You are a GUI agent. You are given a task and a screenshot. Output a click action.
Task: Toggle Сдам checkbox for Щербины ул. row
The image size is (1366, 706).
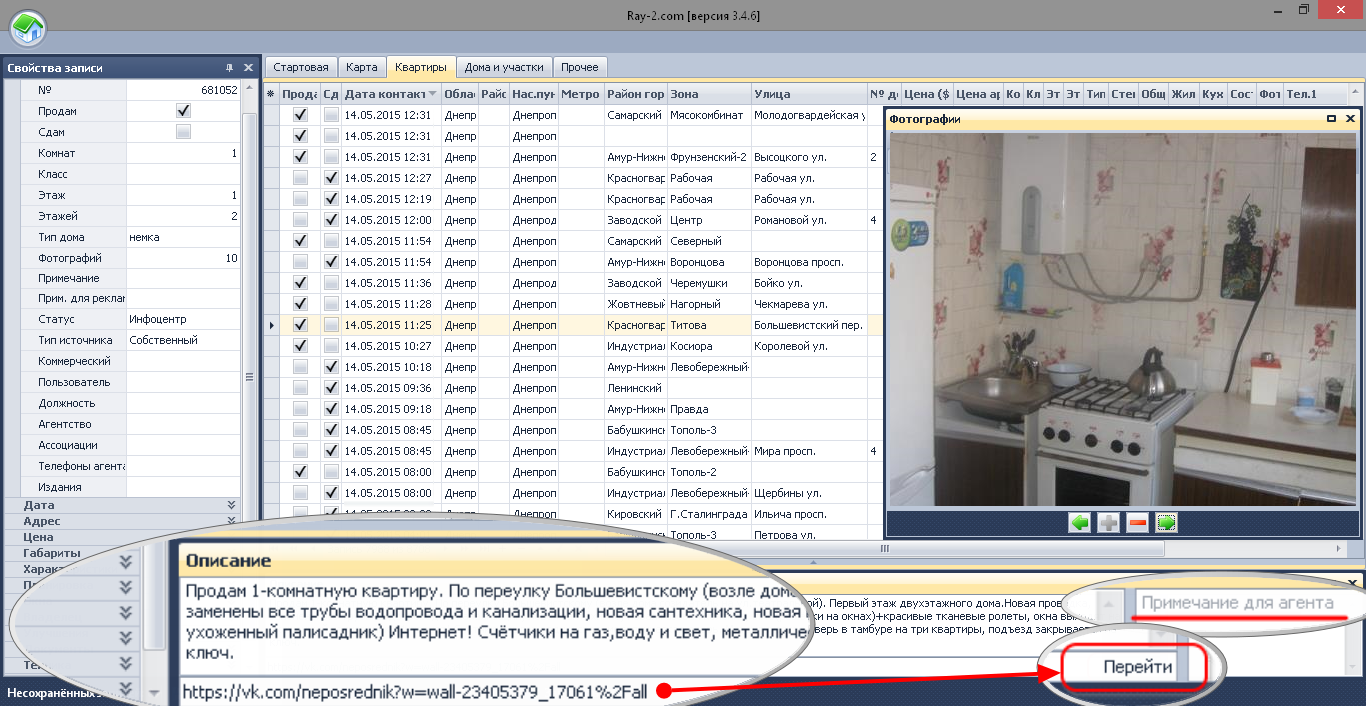331,493
